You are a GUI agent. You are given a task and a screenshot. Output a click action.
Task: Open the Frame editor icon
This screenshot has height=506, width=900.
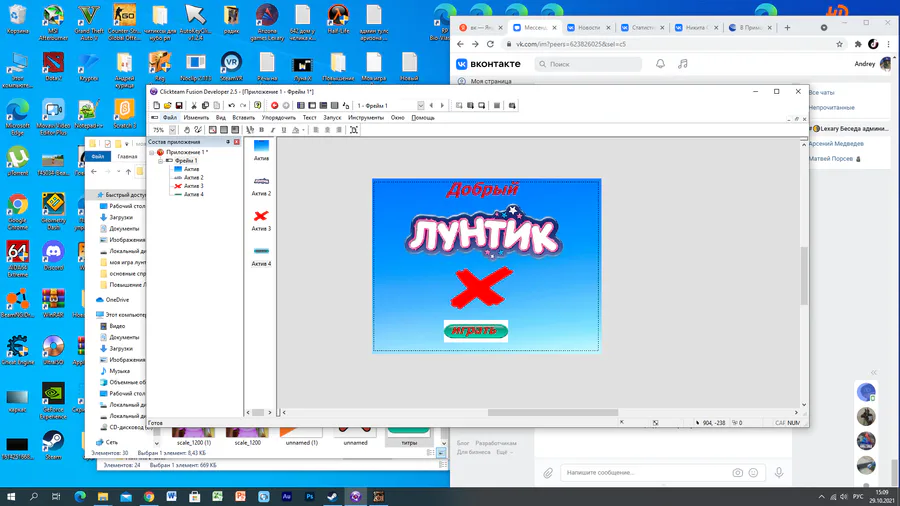click(x=312, y=106)
